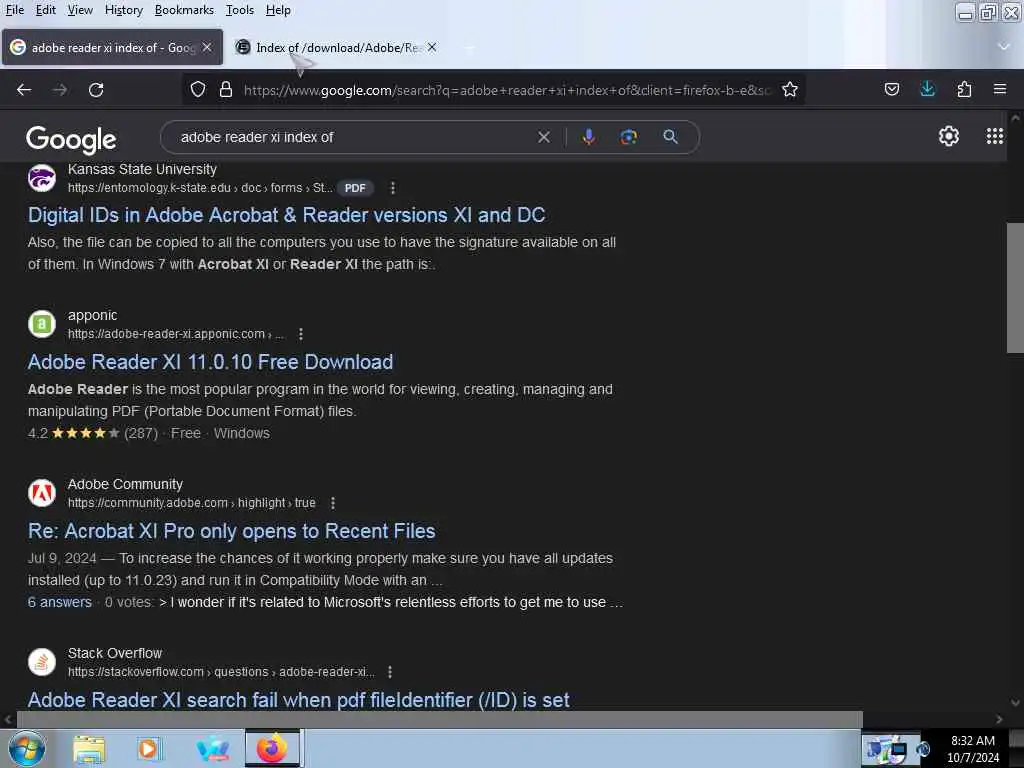Image resolution: width=1024 pixels, height=768 pixels.
Task: Open the Tools menu
Action: (240, 10)
